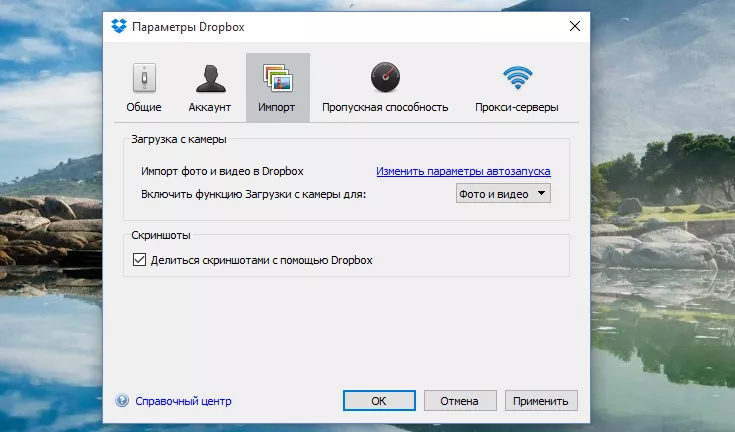Click the Параметры Dropbox title text
This screenshot has height=432, width=735.
pyautogui.click(x=188, y=27)
